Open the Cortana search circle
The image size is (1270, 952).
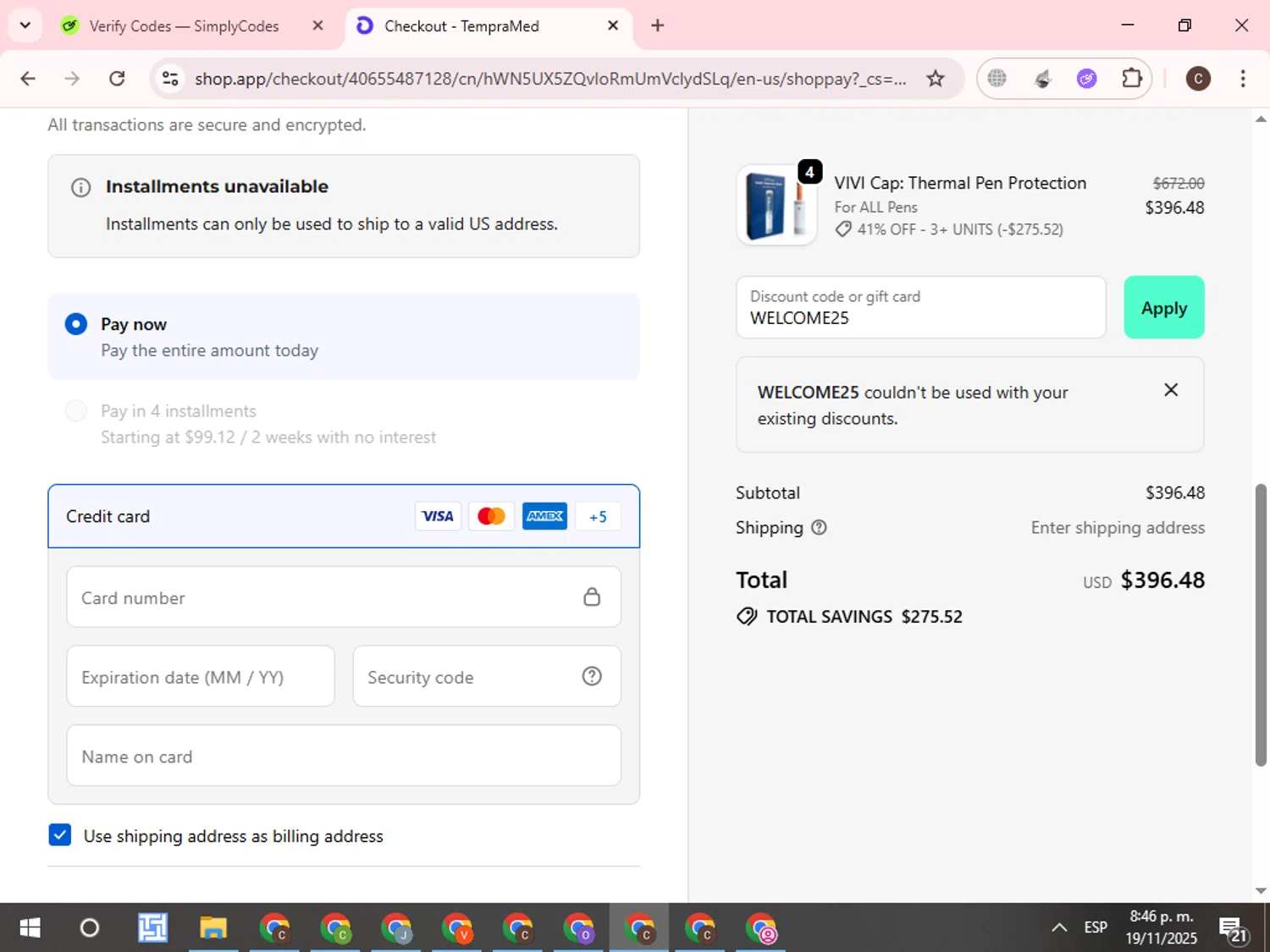coord(89,928)
